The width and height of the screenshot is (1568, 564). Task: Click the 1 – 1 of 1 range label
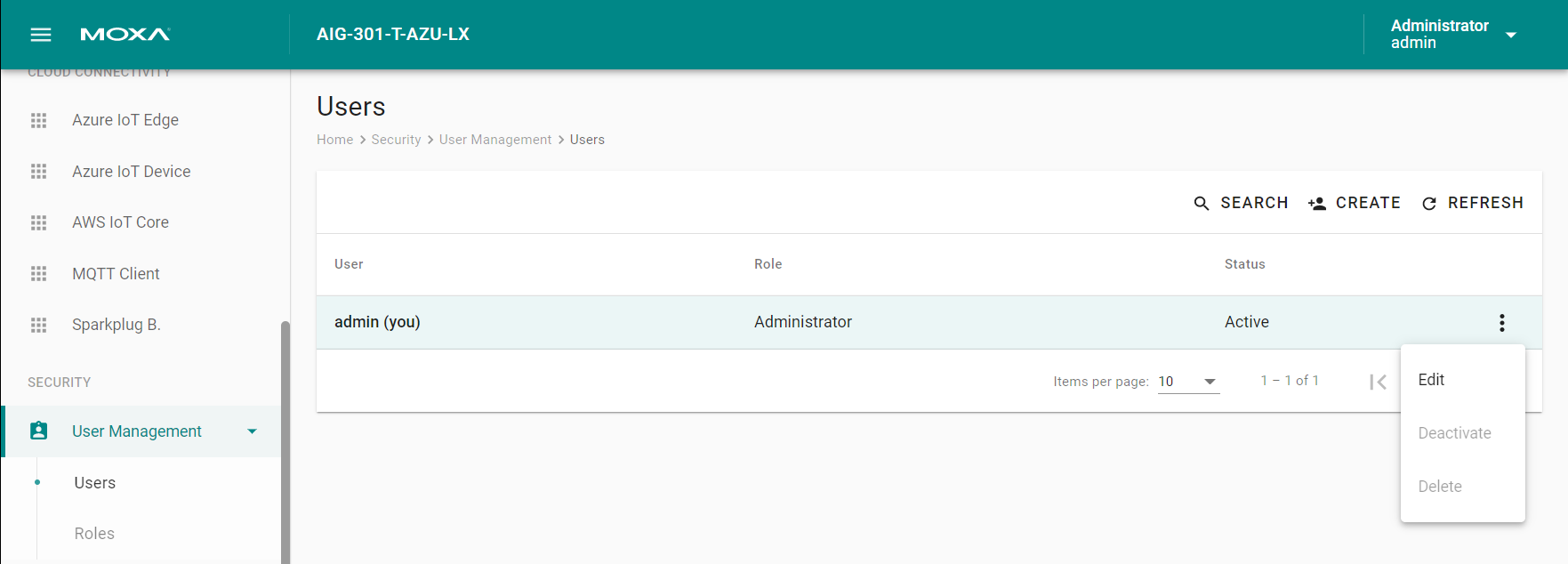[1290, 381]
